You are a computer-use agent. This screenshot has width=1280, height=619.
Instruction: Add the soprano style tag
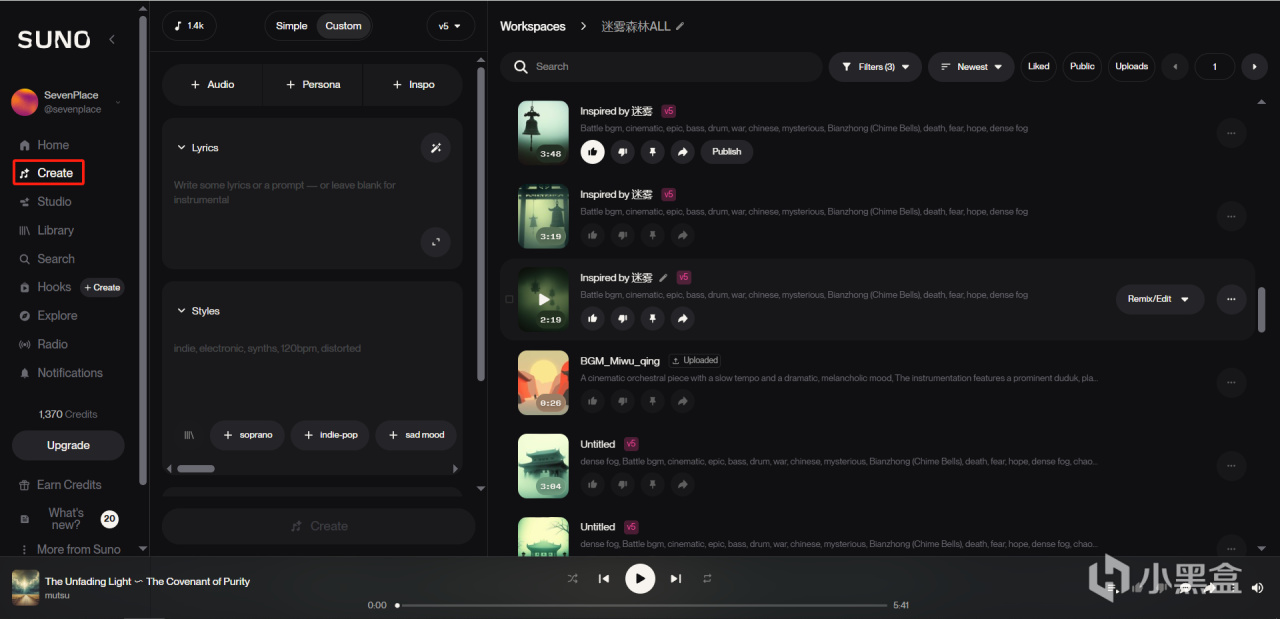coord(247,435)
